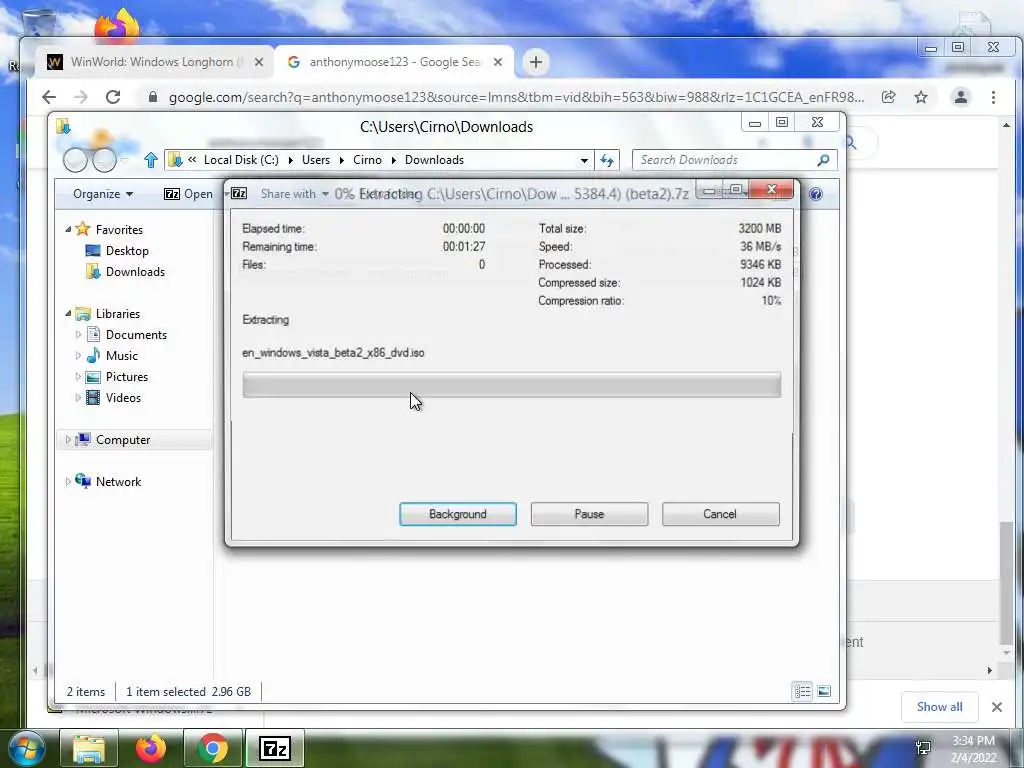Click the extraction progress bar

[x=511, y=385]
